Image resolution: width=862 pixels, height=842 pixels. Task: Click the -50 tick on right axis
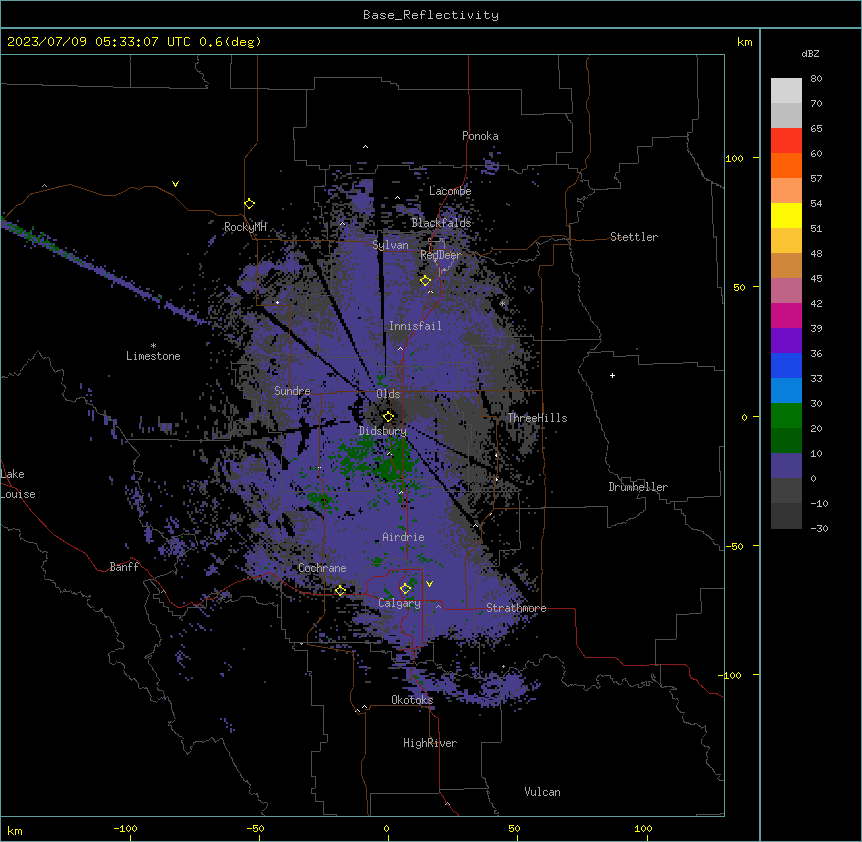pyautogui.click(x=734, y=546)
